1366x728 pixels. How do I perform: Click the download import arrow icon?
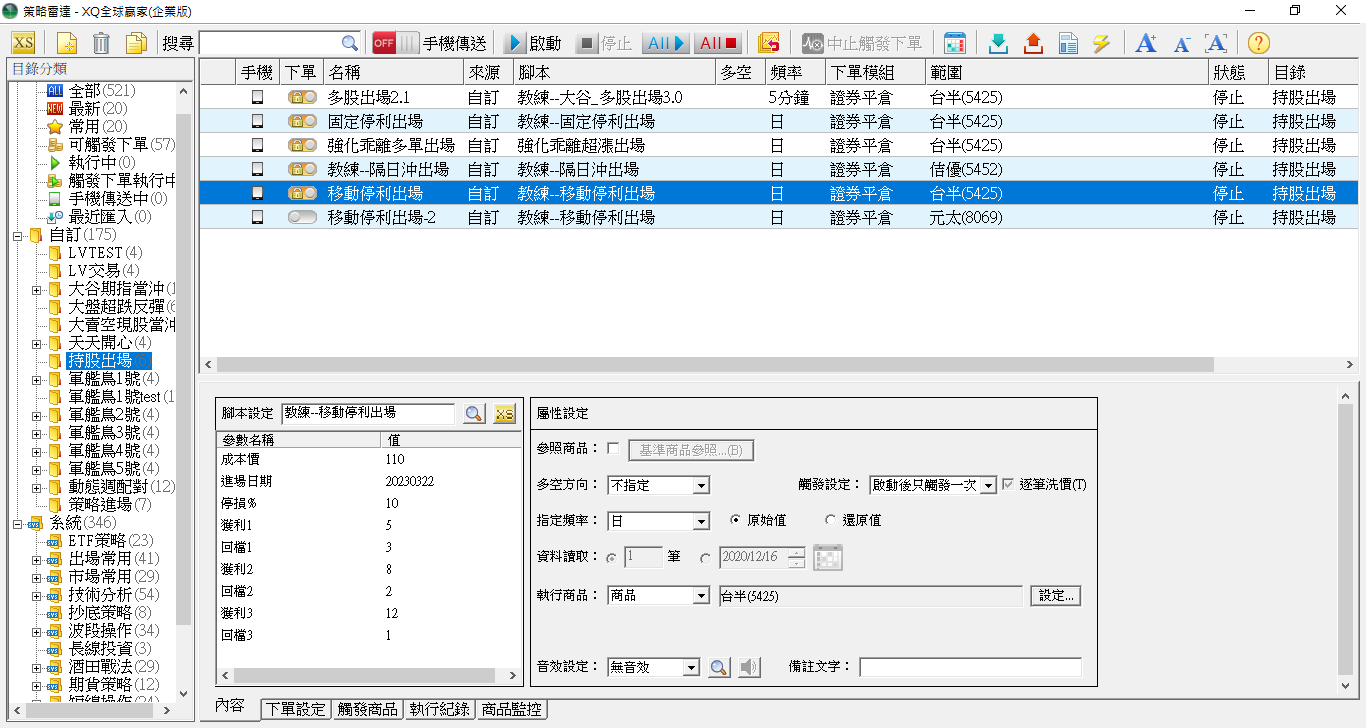pos(997,43)
